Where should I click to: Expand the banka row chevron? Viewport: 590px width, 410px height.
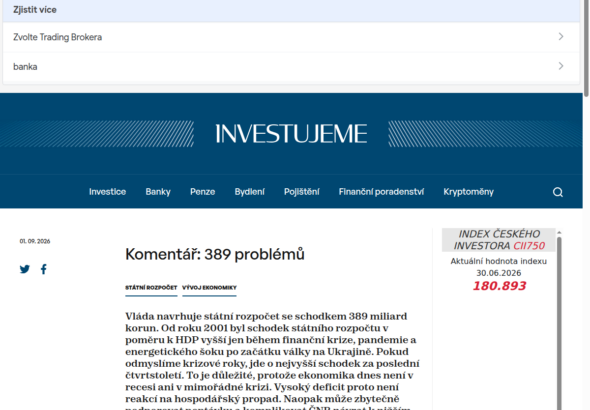(561, 66)
